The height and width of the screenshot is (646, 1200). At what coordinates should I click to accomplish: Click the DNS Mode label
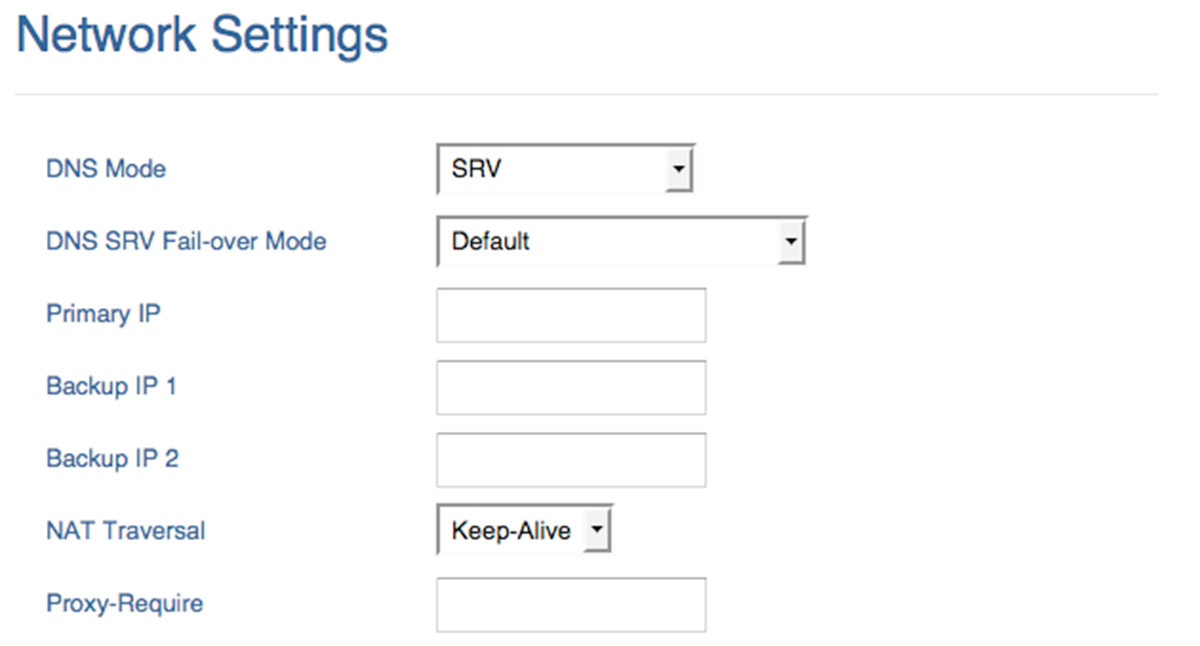(106, 169)
